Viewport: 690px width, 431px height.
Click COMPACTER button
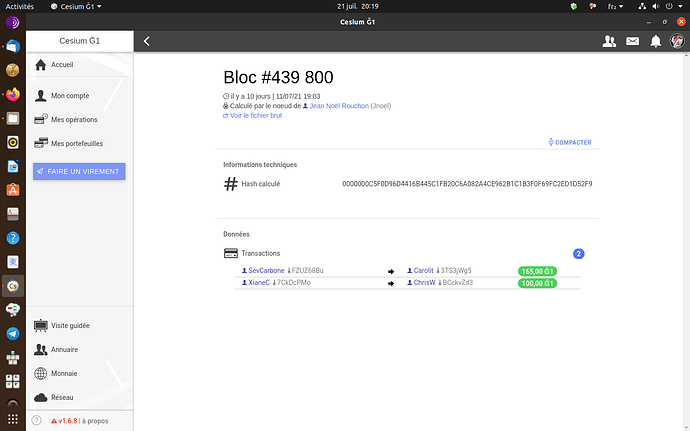570,142
